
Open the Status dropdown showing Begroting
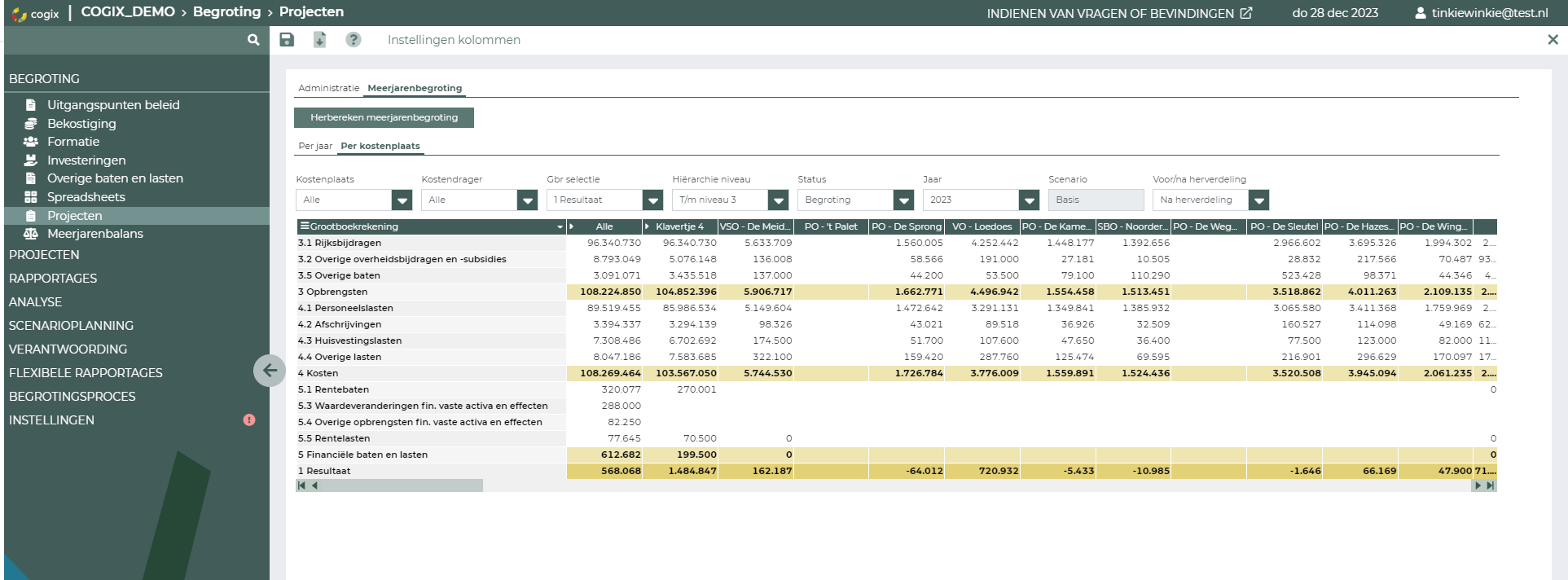pos(903,200)
